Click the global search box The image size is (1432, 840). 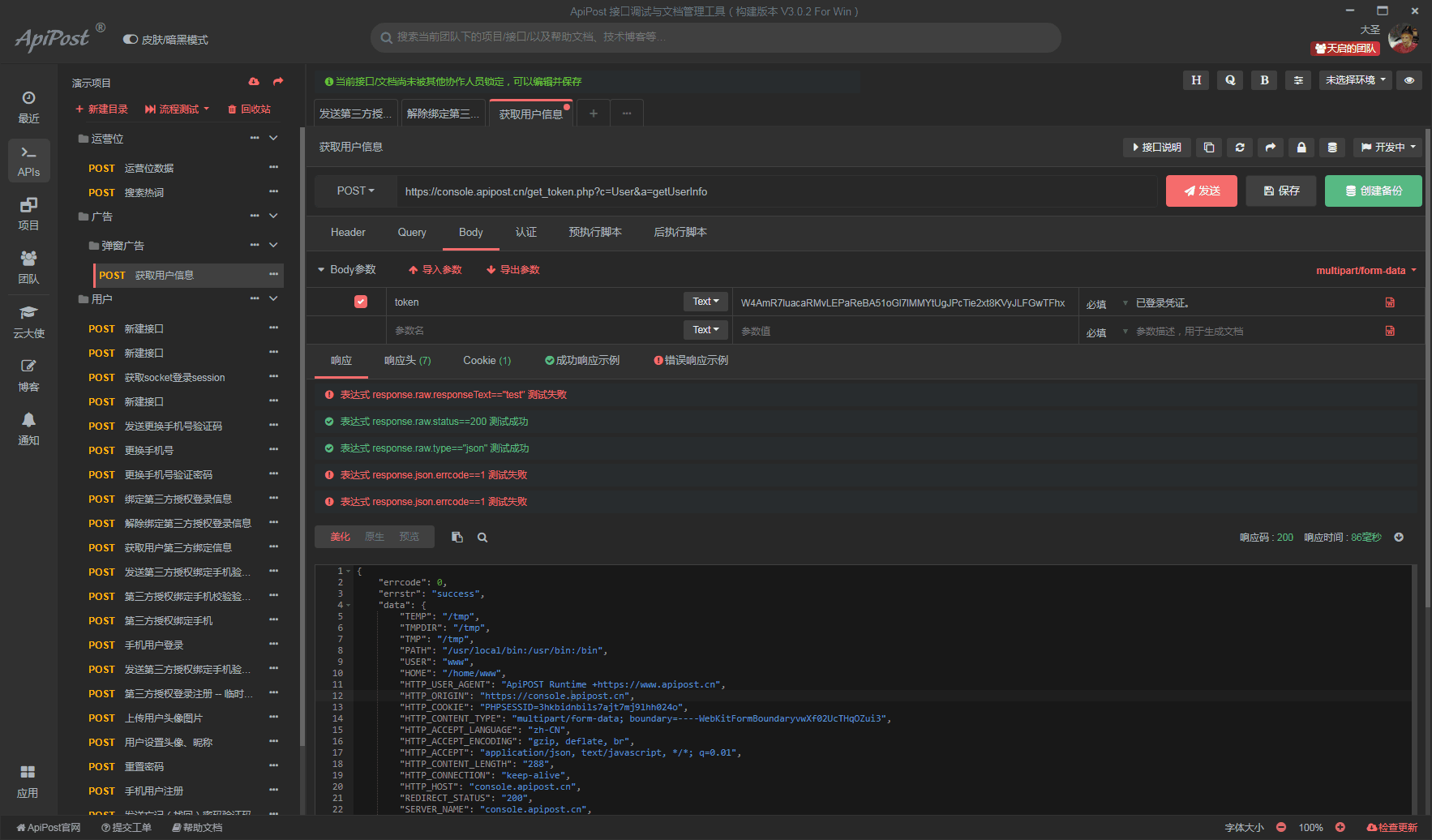716,37
